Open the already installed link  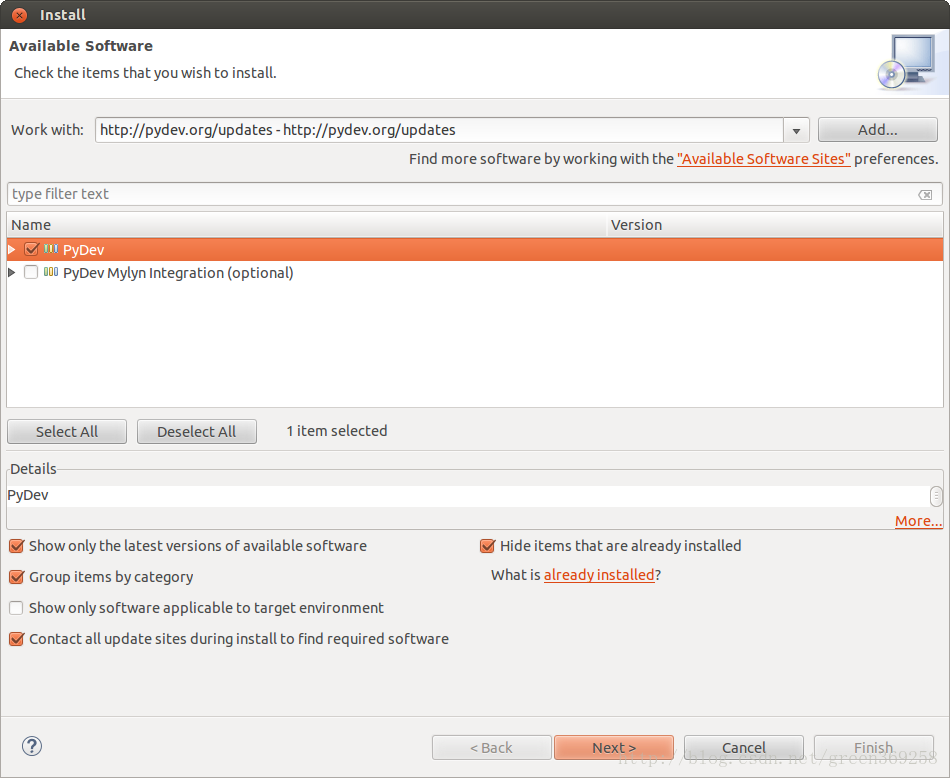click(599, 574)
